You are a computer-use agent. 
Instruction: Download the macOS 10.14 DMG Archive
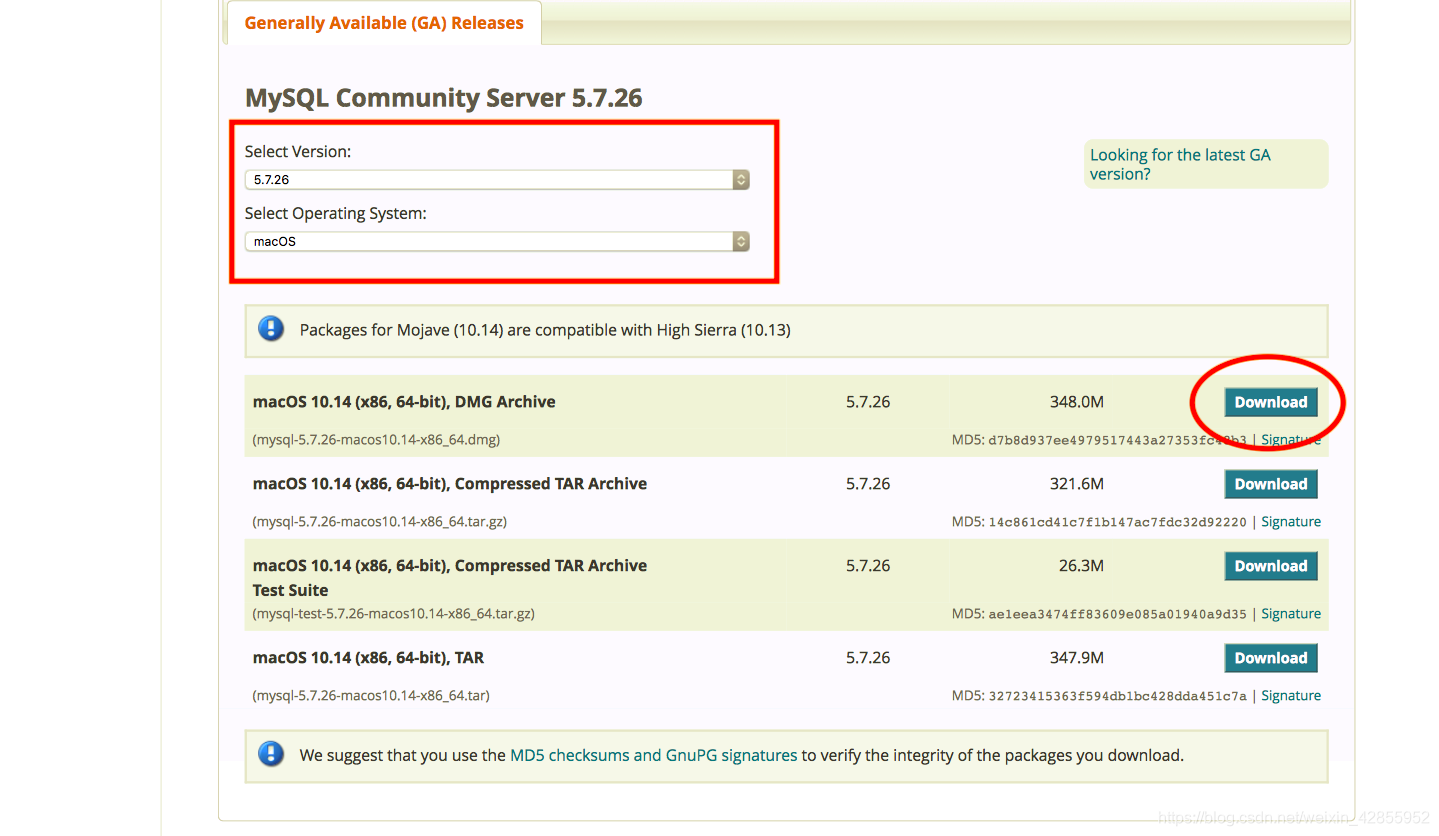[x=1271, y=402]
